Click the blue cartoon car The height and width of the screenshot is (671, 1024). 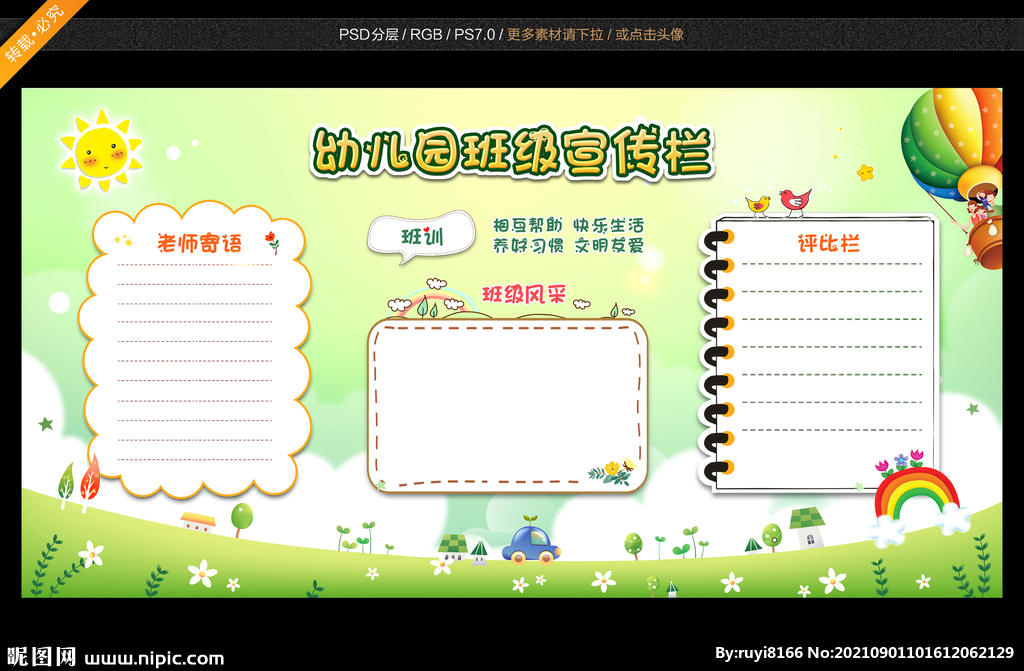pyautogui.click(x=531, y=540)
